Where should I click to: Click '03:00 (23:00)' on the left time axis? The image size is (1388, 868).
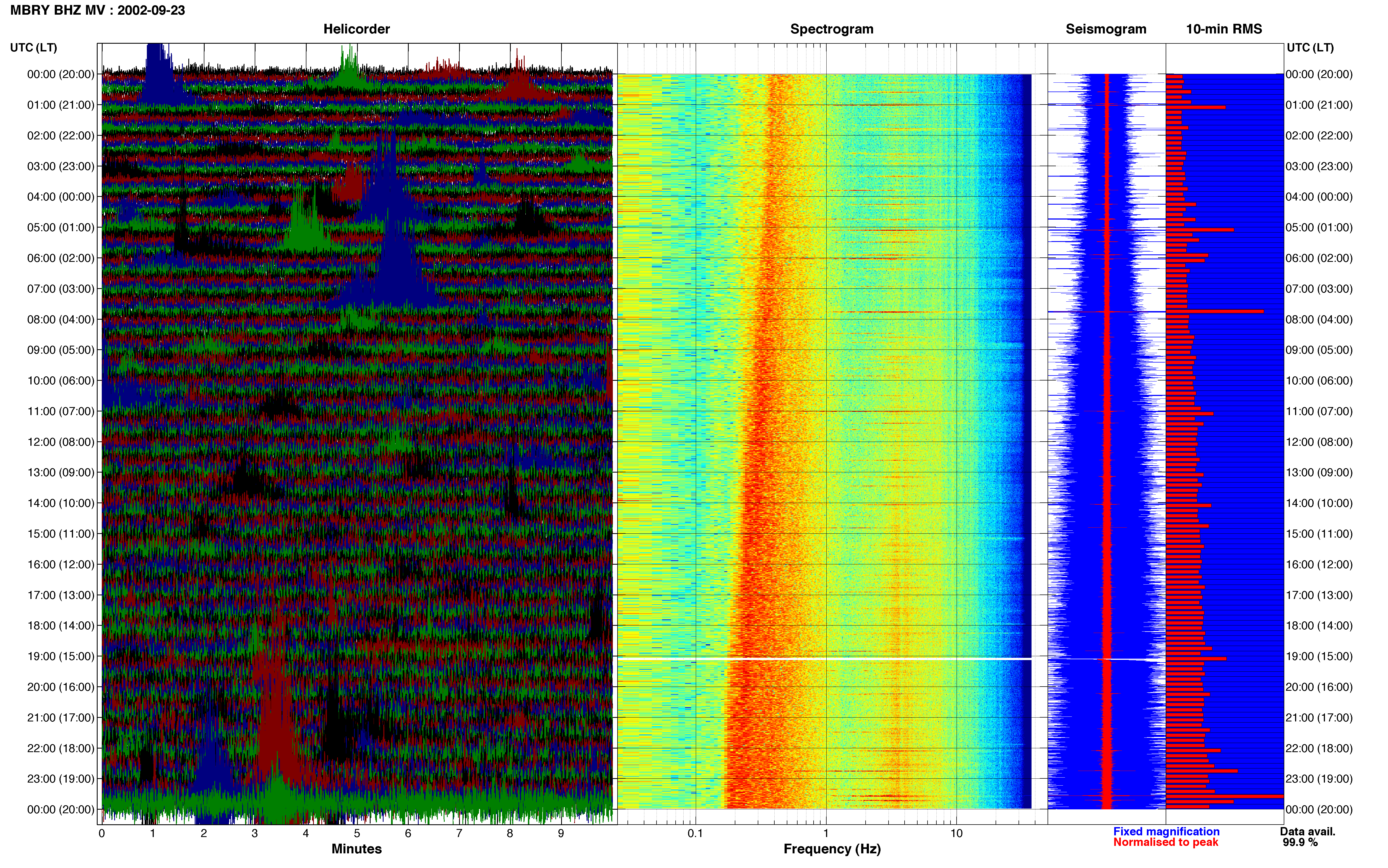point(60,166)
